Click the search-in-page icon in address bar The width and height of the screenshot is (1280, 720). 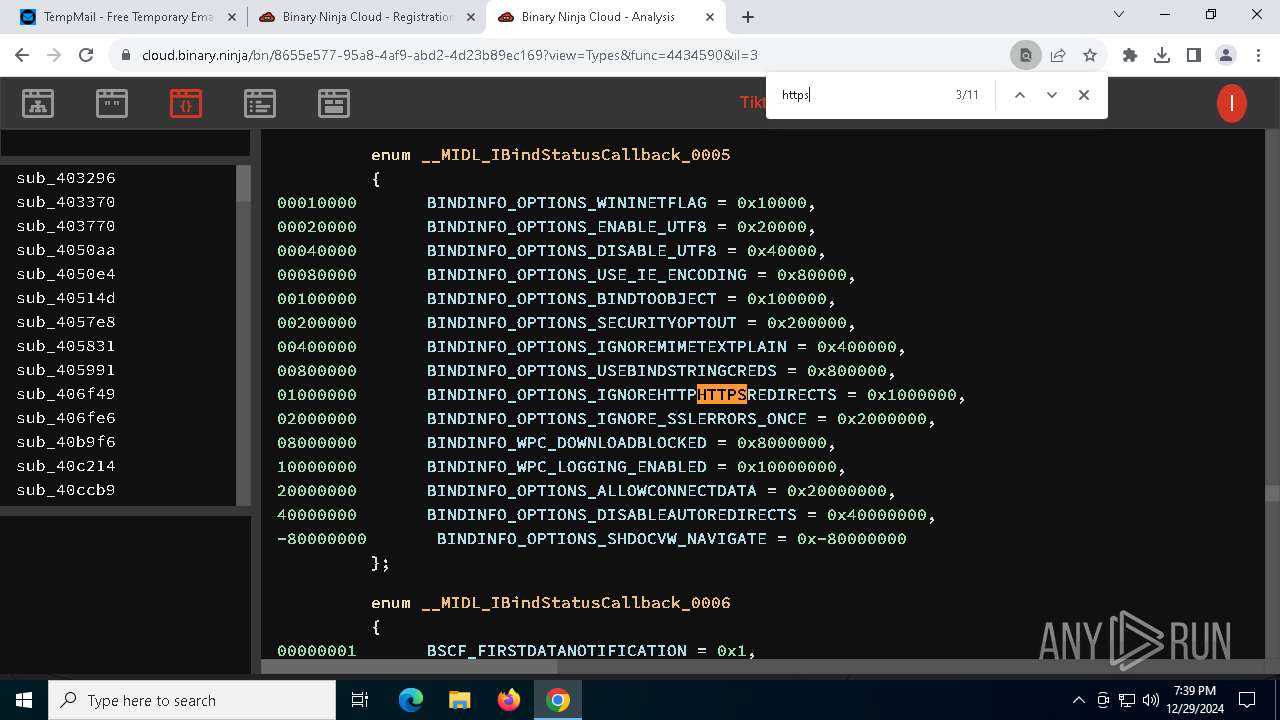coord(1025,56)
